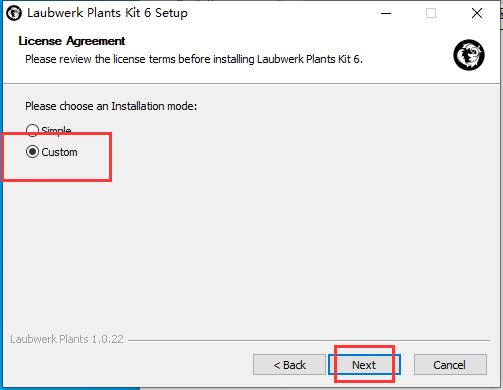Click the license review instruction text
Image resolution: width=503 pixels, height=390 pixels.
tap(194, 59)
